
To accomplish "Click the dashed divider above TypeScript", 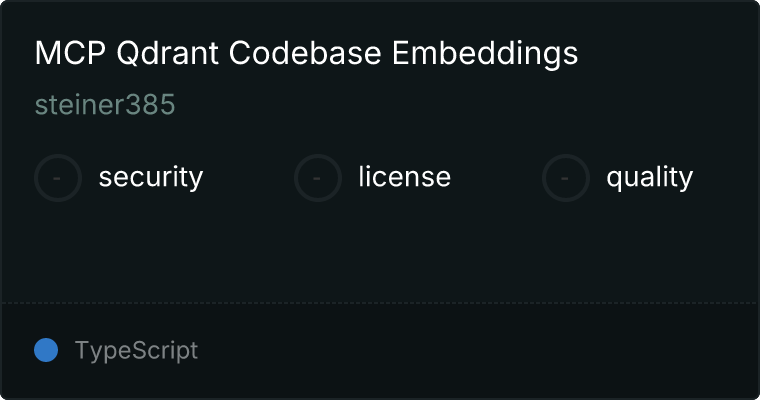I will click(x=380, y=303).
